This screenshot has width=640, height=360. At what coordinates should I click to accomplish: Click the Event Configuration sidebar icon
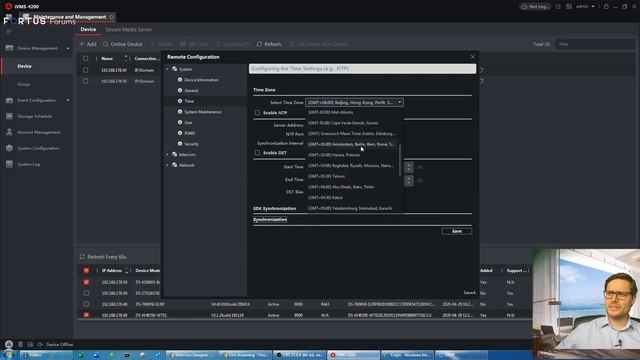click(9, 100)
